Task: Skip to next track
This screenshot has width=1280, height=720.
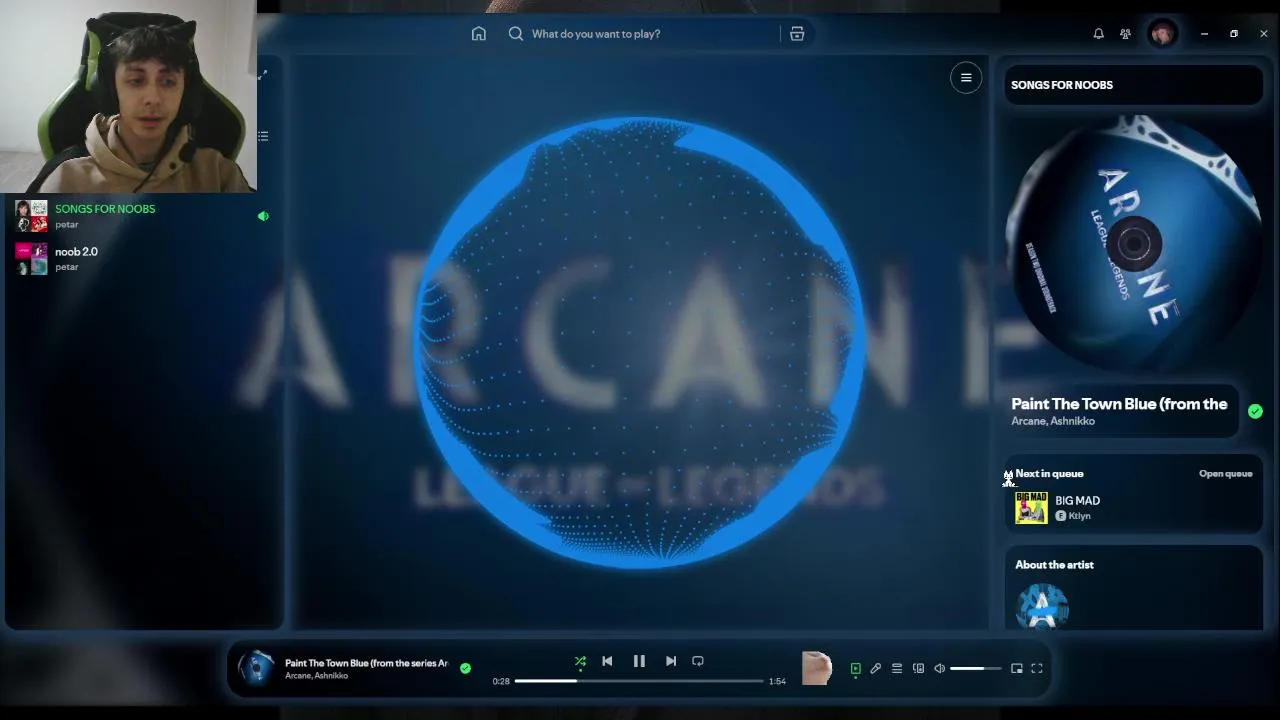Action: point(671,661)
